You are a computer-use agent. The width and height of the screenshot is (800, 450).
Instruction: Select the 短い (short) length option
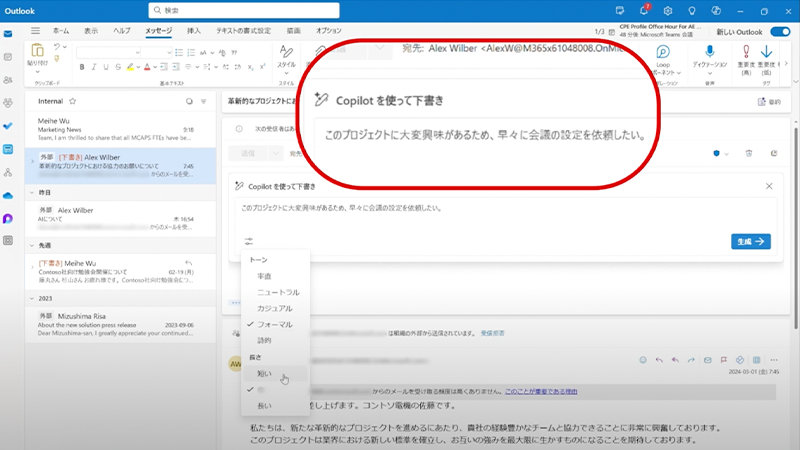point(265,373)
